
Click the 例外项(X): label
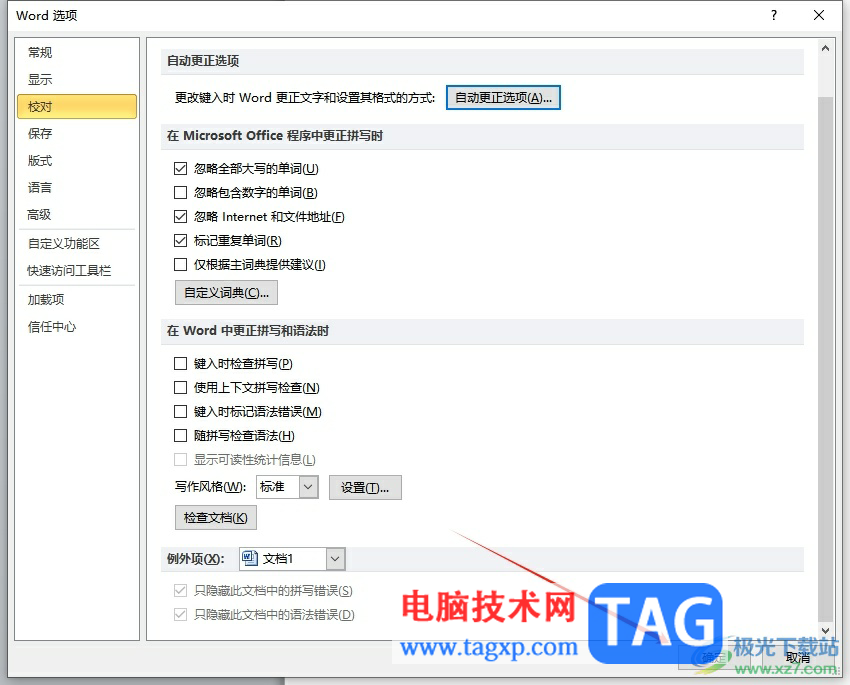coord(195,559)
